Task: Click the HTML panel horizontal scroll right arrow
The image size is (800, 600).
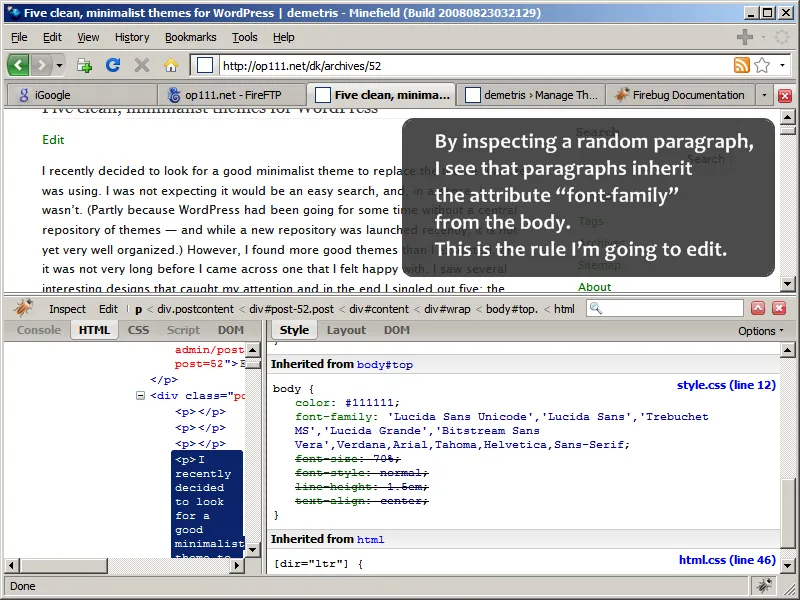Action: tap(236, 565)
